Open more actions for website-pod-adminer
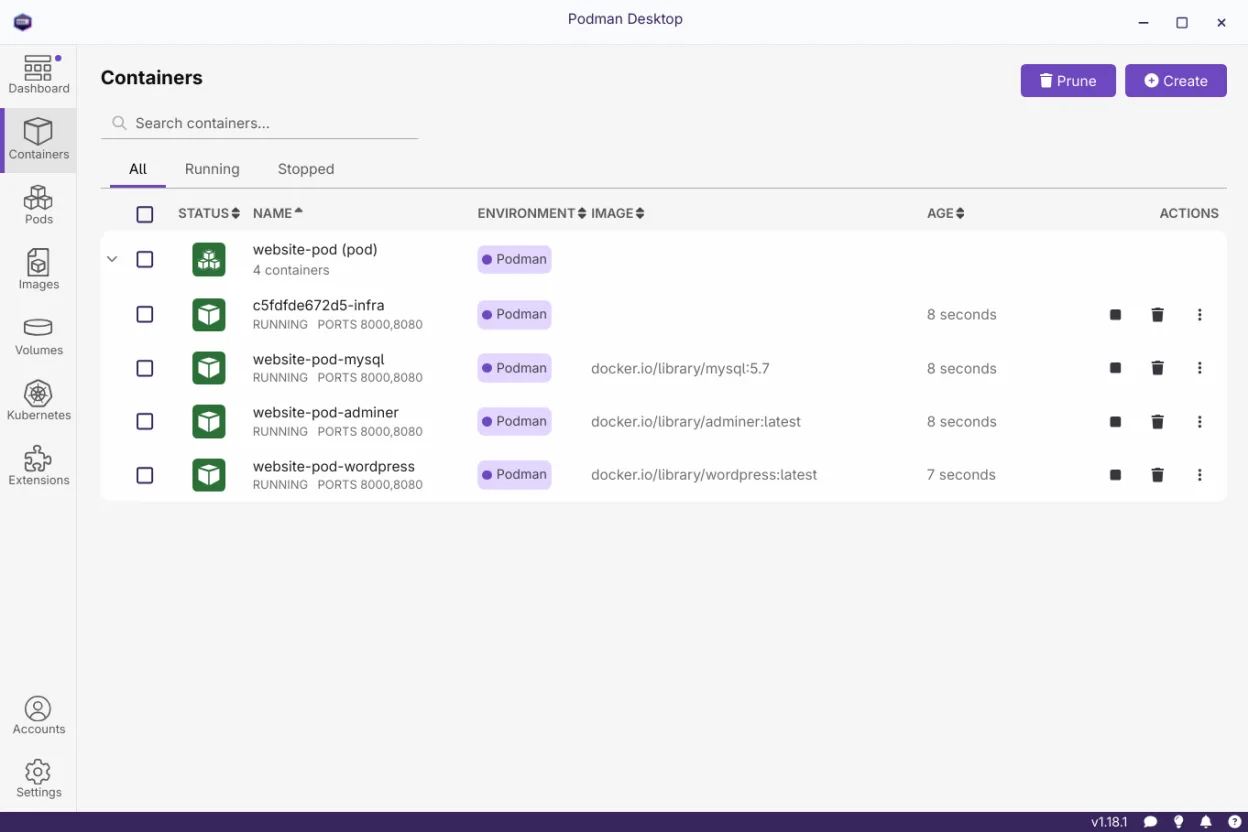This screenshot has width=1248, height=832. click(1200, 422)
